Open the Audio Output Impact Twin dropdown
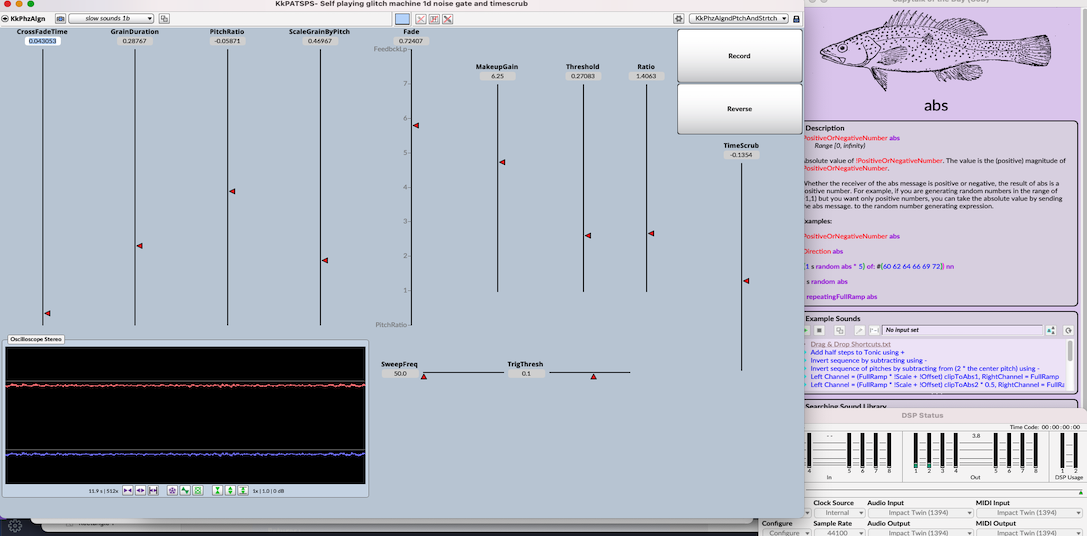The width and height of the screenshot is (1087, 536). pos(921,533)
